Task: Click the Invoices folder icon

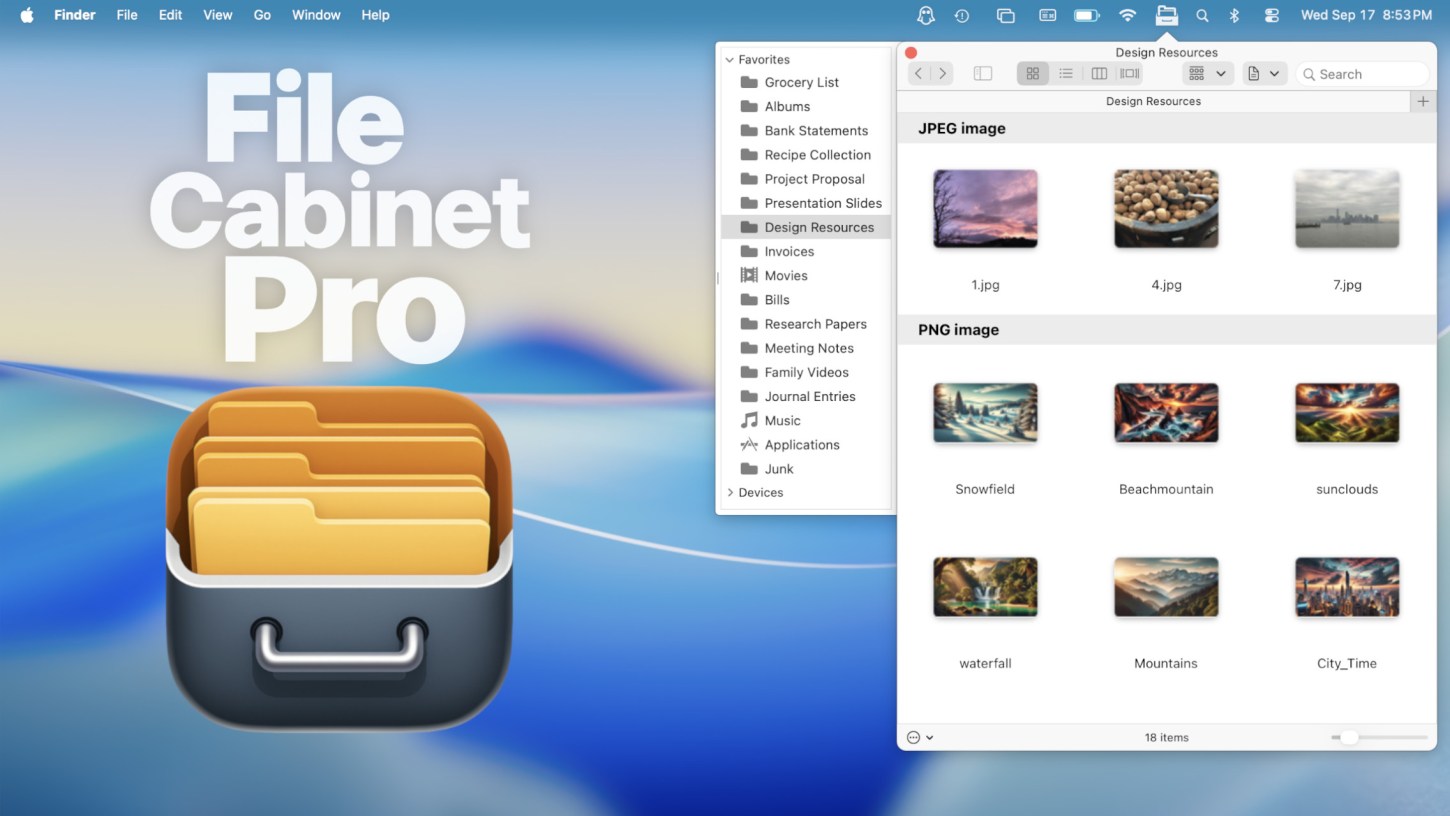Action: tap(749, 252)
